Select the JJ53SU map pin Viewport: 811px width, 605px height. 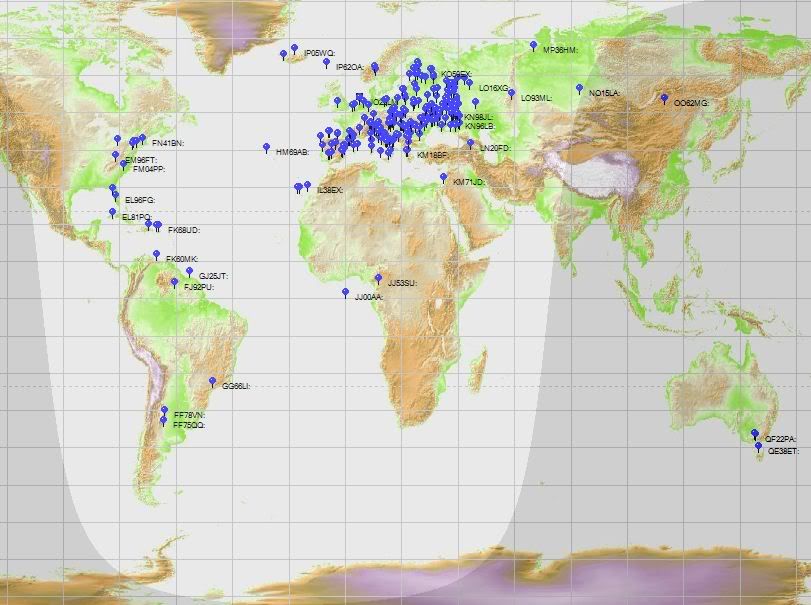click(x=378, y=279)
